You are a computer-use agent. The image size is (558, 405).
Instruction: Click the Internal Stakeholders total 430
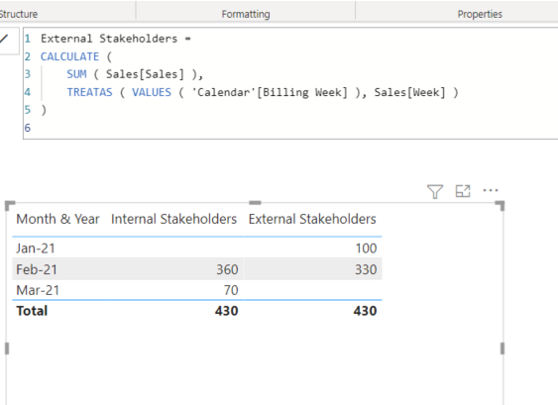coord(226,311)
